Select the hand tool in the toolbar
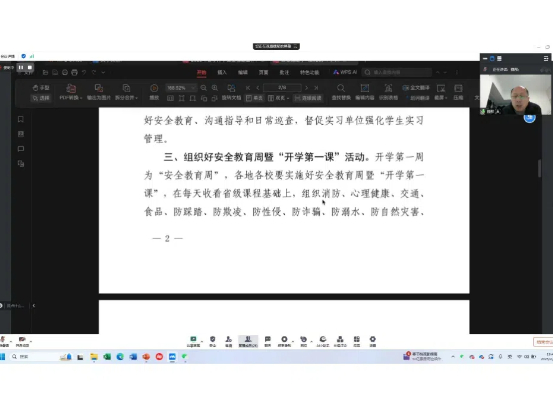The image size is (553, 400). tap(41, 87)
